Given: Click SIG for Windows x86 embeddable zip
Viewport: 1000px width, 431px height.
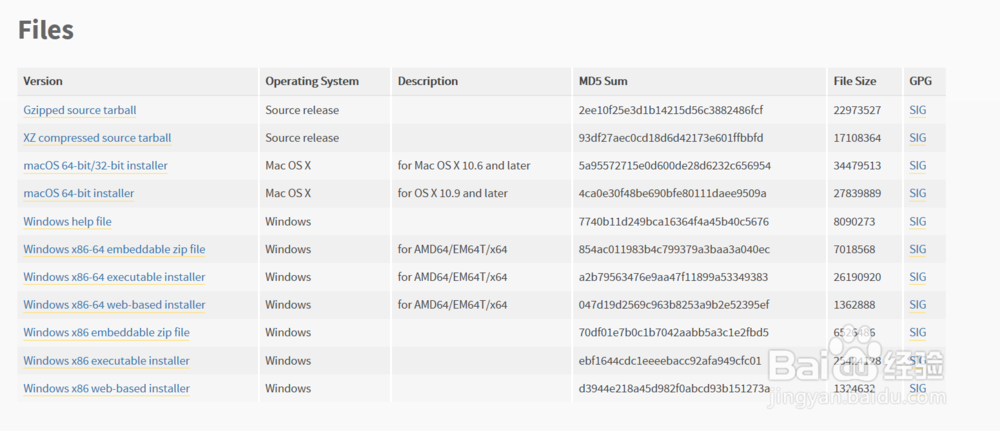Looking at the screenshot, I should coord(918,333).
